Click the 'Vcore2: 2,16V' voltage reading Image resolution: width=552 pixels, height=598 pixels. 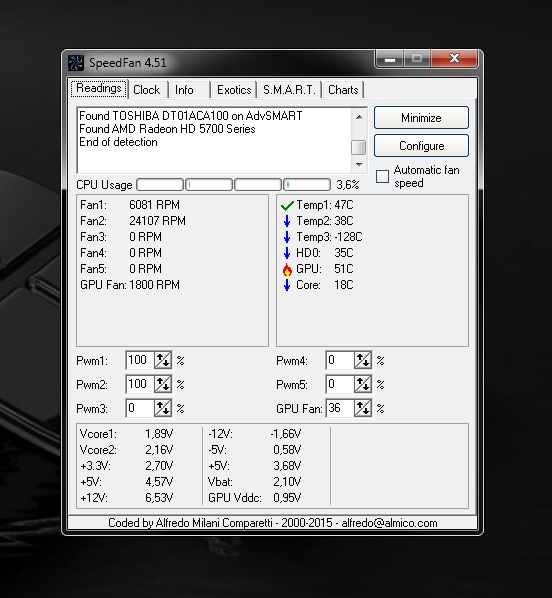tap(126, 450)
